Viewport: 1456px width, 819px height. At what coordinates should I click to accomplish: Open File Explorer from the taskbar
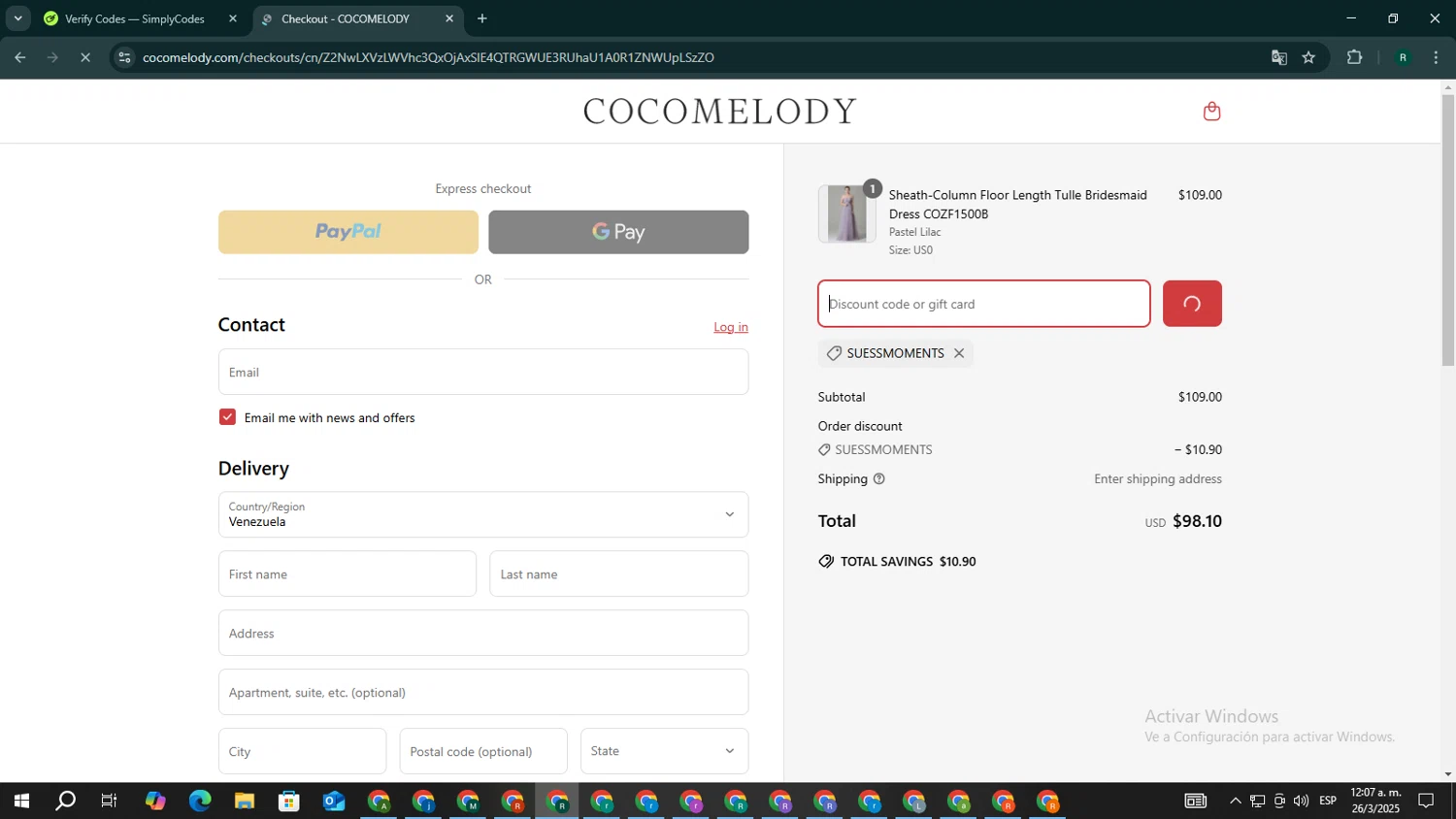pyautogui.click(x=245, y=802)
